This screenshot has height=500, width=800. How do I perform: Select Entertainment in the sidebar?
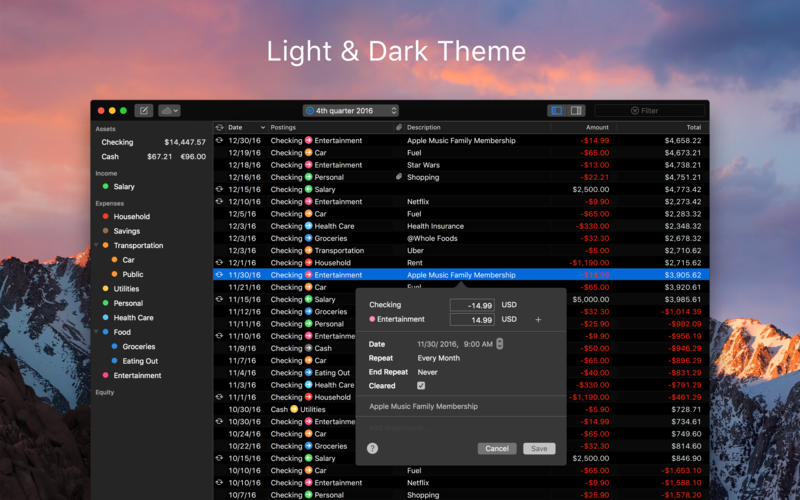[137, 376]
